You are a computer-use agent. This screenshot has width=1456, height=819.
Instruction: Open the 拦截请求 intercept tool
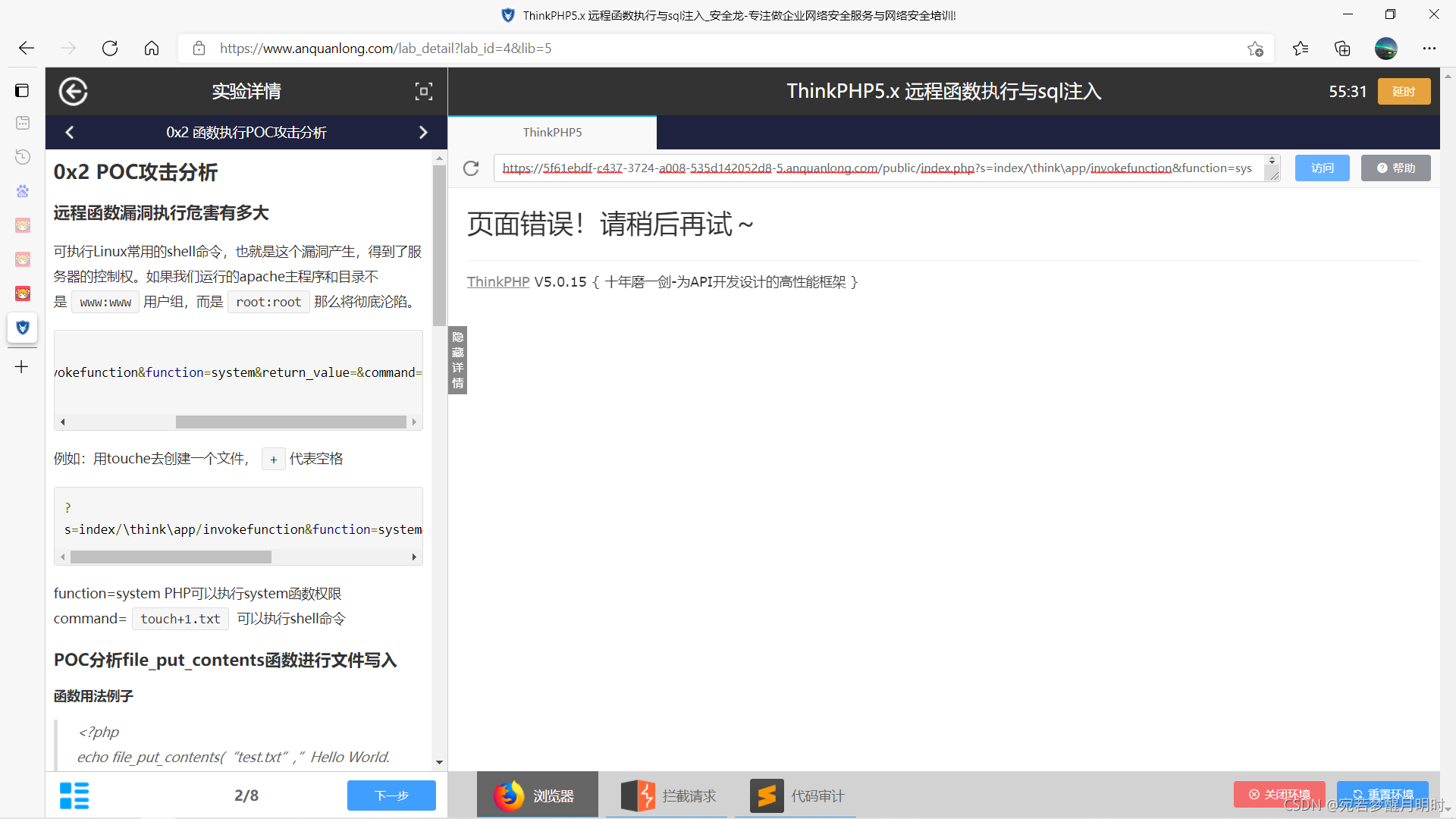668,795
